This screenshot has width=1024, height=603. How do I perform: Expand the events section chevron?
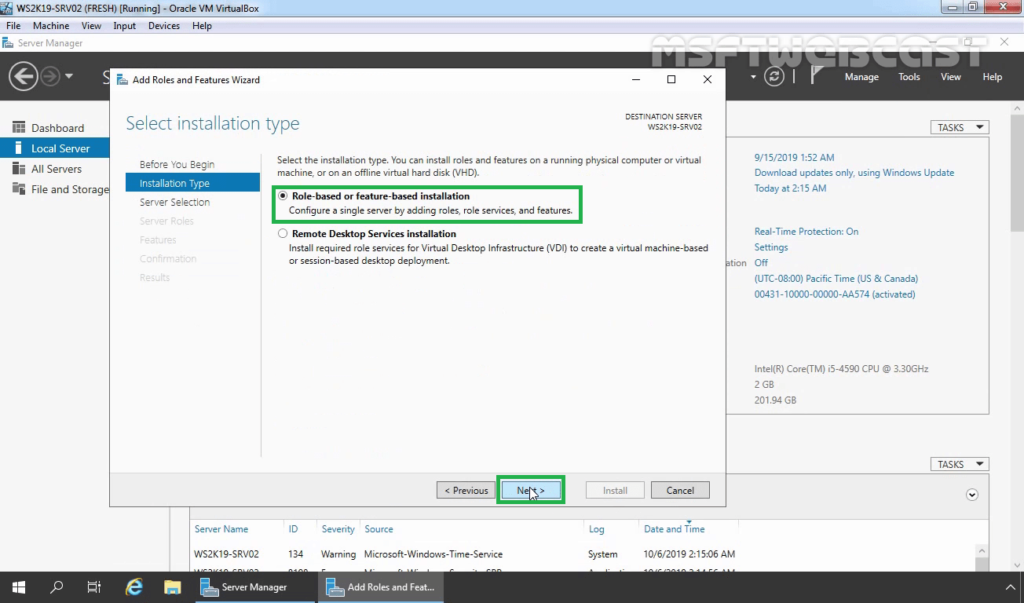972,495
